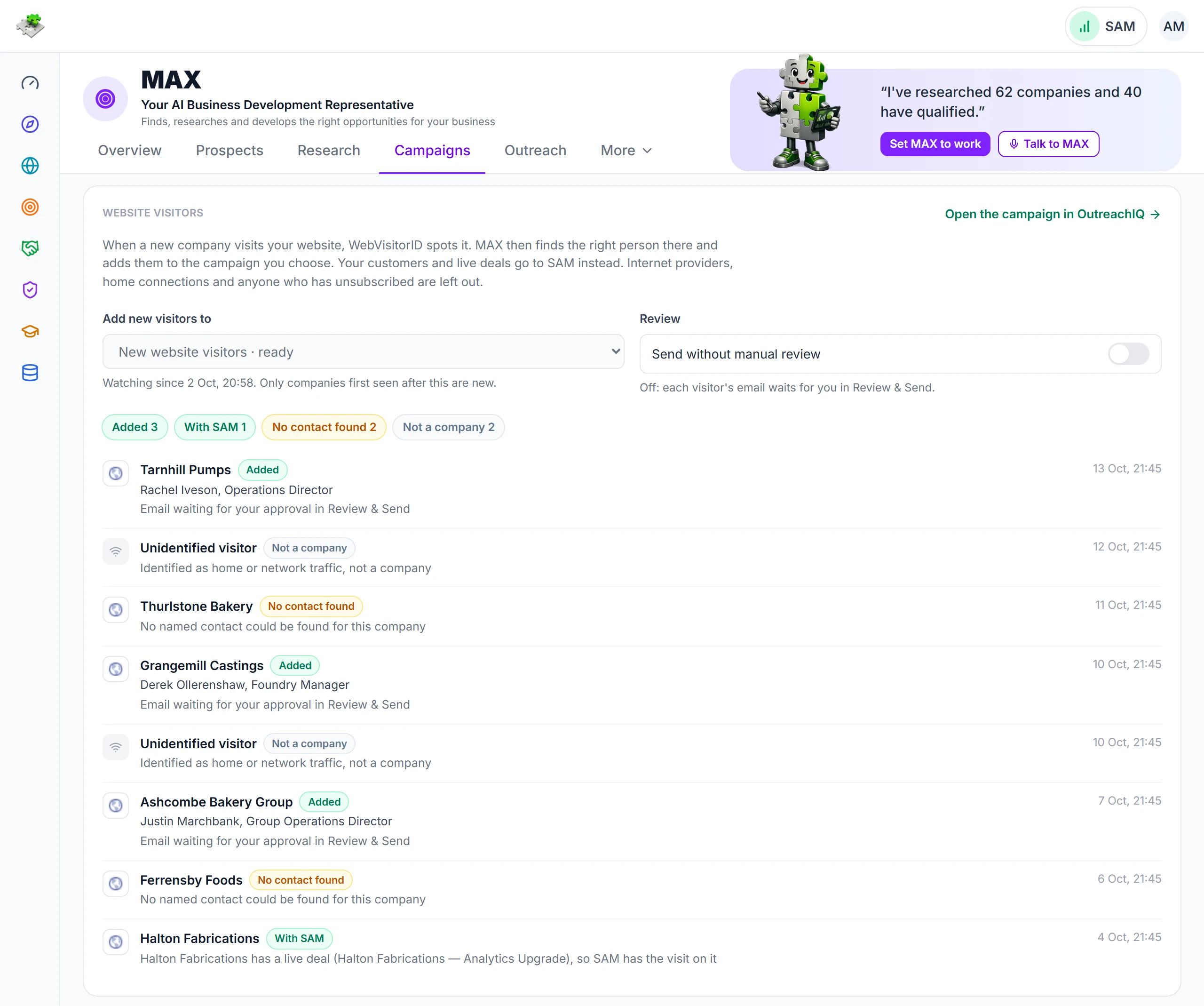Click the With SAM badge on Halton Fabrications
This screenshot has width=1204, height=1006.
(299, 938)
